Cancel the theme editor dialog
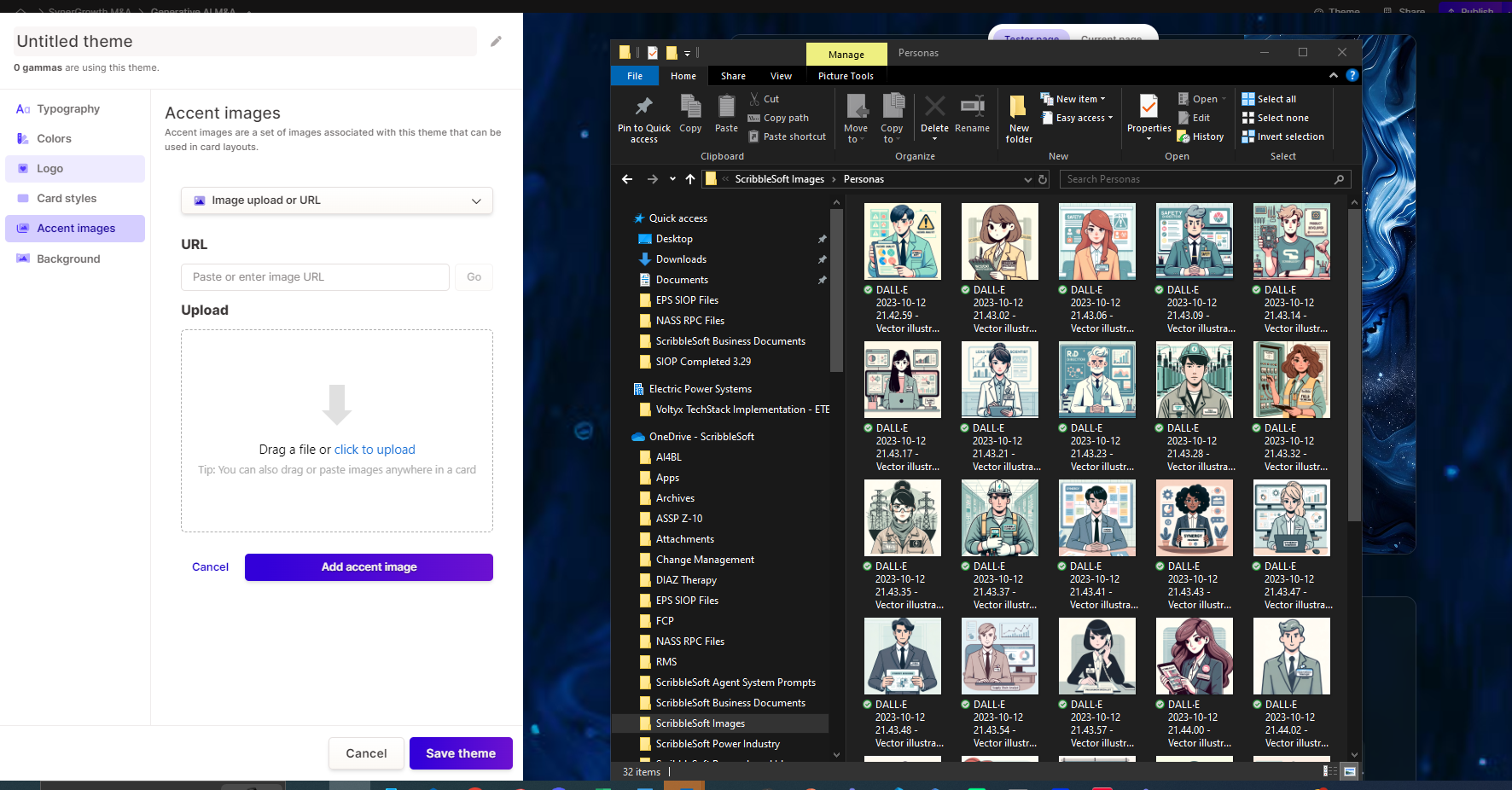The height and width of the screenshot is (790, 1512). (366, 753)
